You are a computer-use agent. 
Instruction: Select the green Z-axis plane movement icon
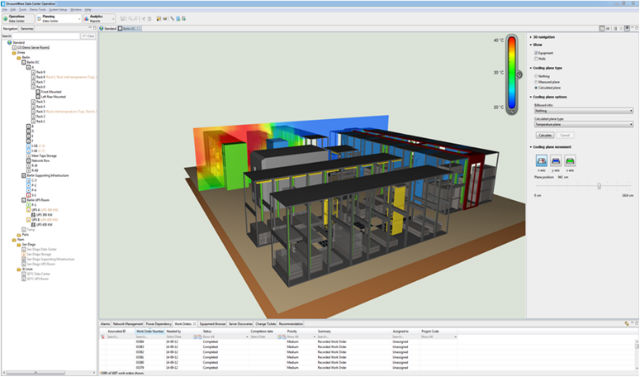pos(570,160)
